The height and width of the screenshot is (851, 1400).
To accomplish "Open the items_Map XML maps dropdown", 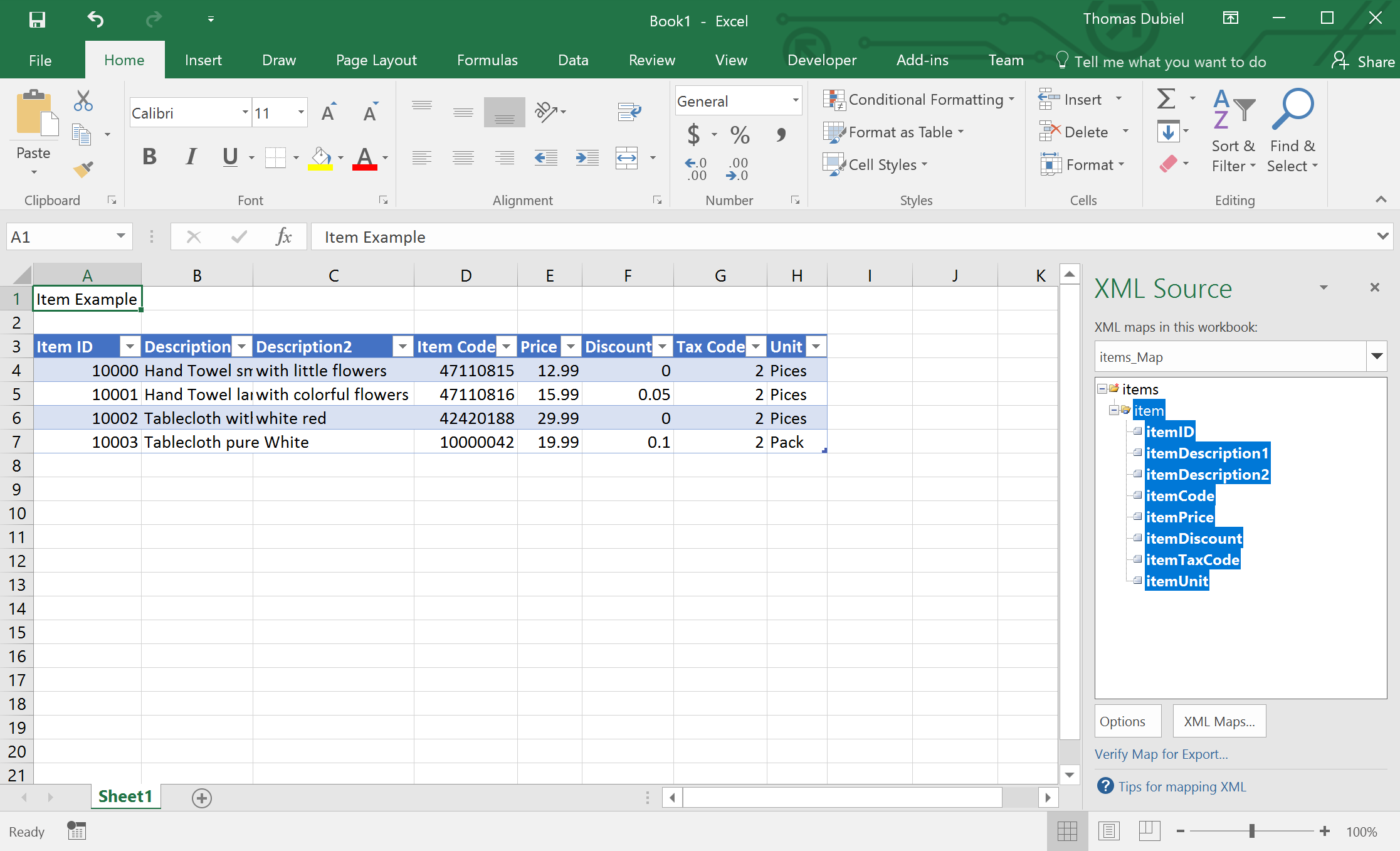I will (x=1377, y=357).
